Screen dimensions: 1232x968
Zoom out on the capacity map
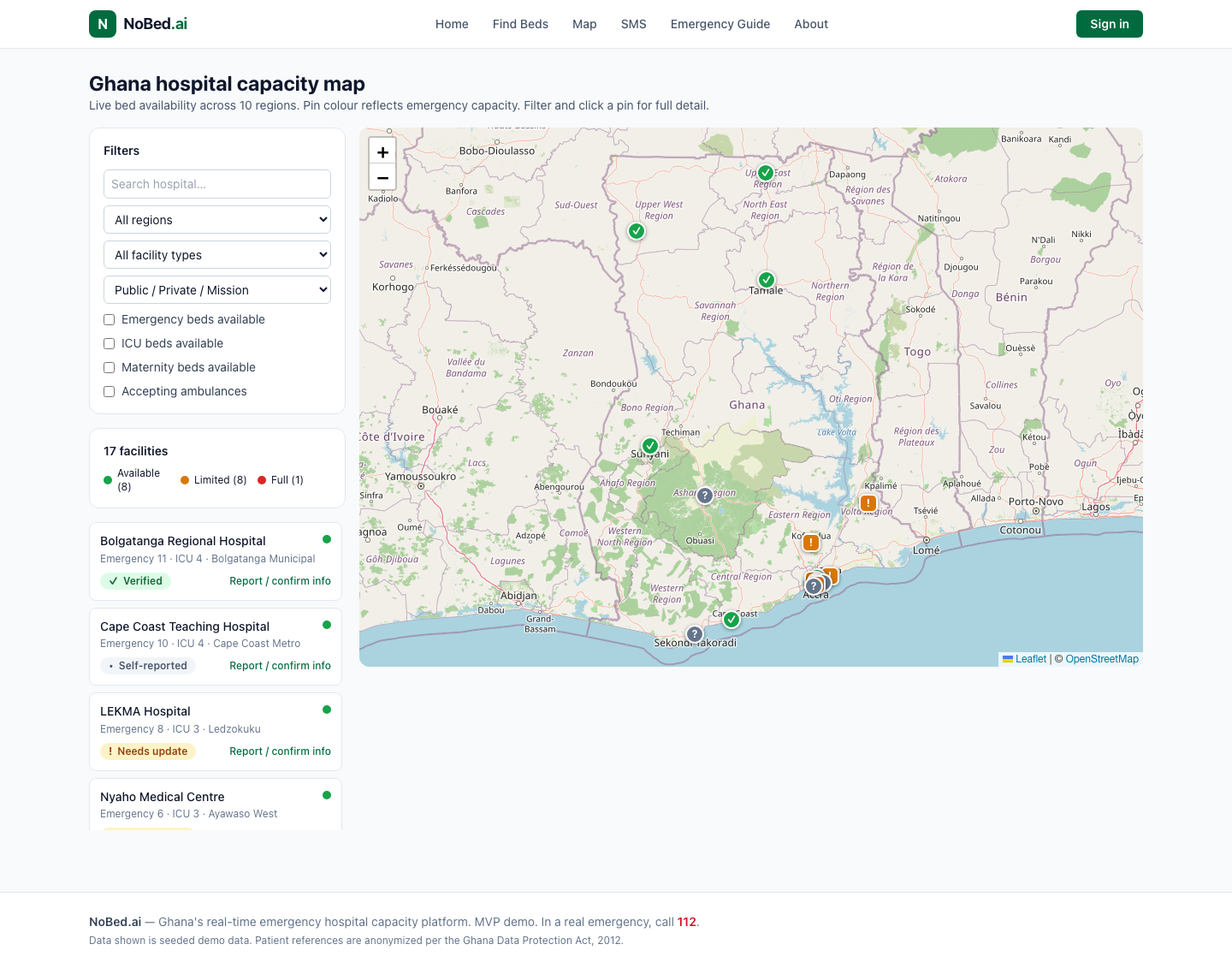coord(382,178)
